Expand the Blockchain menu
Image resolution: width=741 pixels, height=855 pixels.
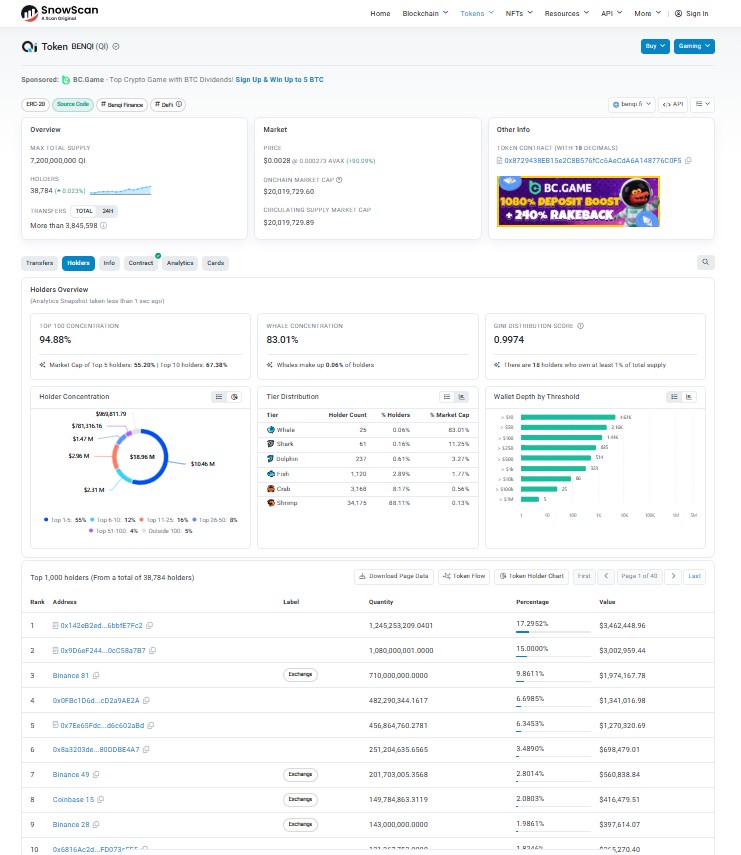click(x=425, y=14)
